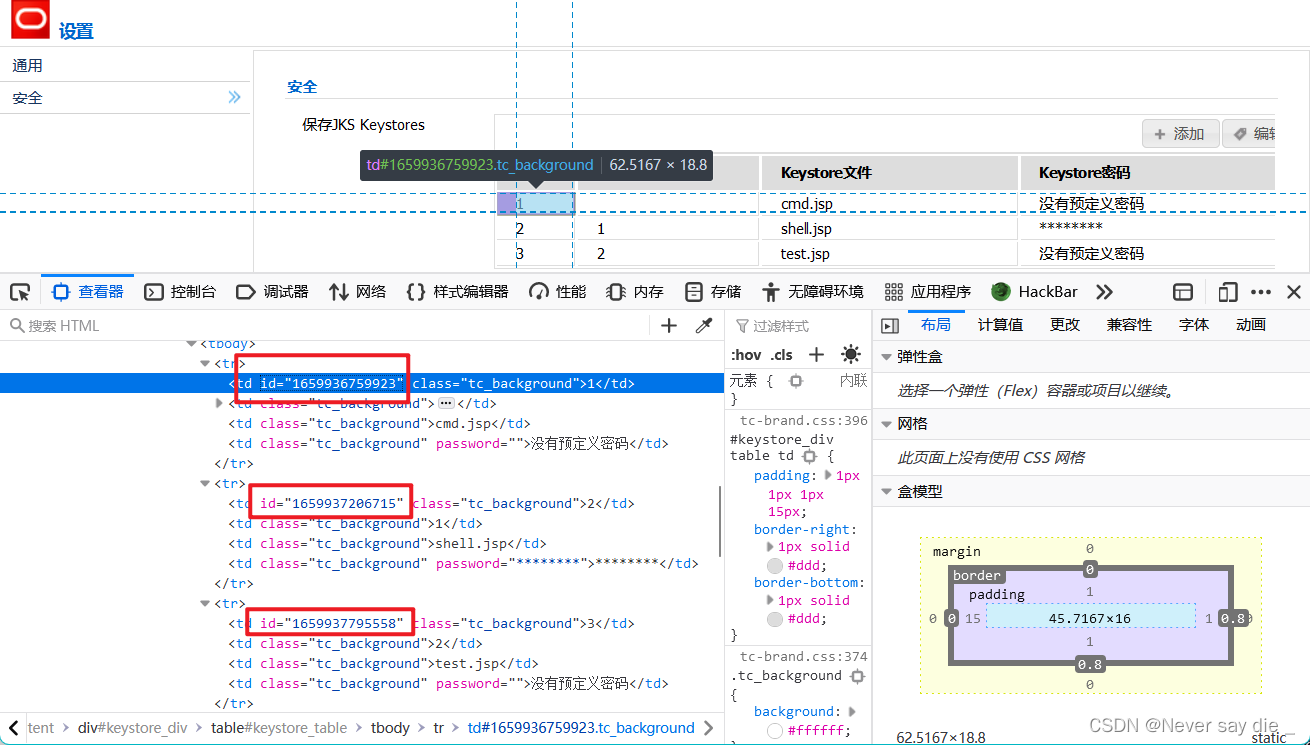Viewport: 1310px width, 745px height.
Task: Open DevTools customize menu via three dots
Action: (1261, 291)
